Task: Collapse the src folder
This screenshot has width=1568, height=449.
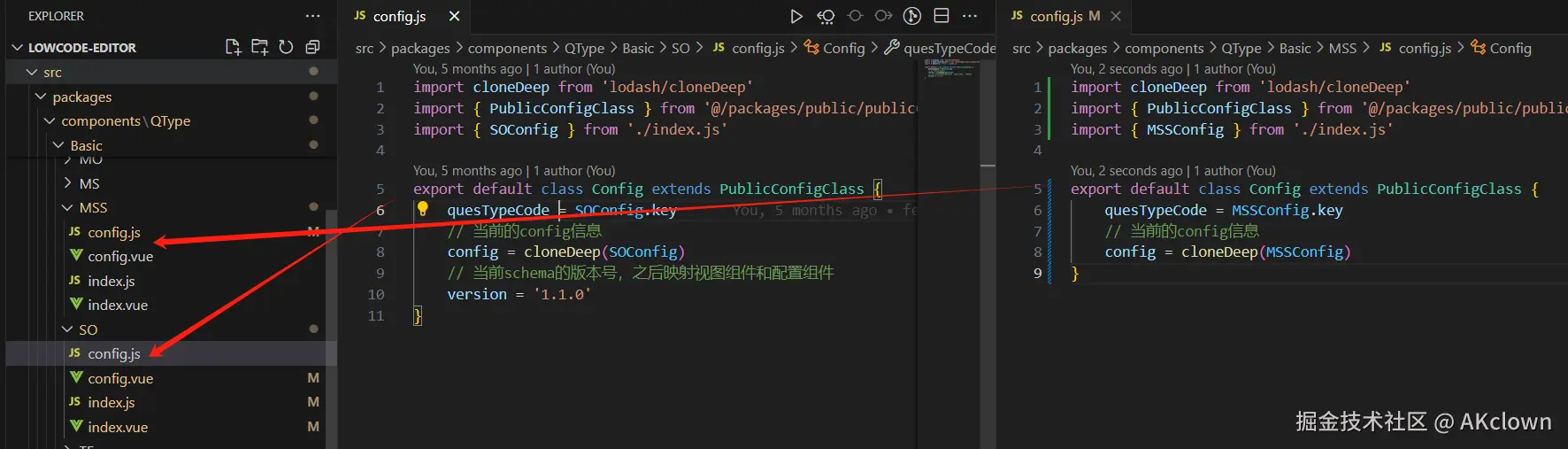Action: coord(32,72)
